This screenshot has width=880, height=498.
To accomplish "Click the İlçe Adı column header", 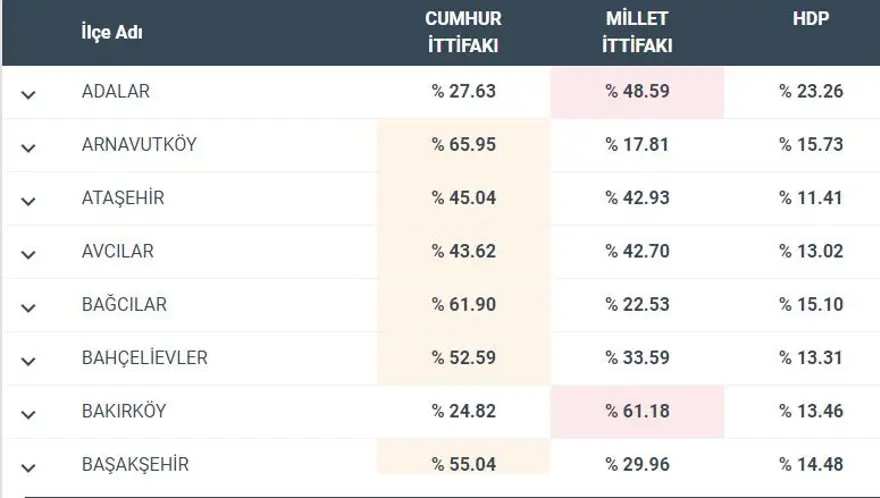I will pyautogui.click(x=112, y=33).
